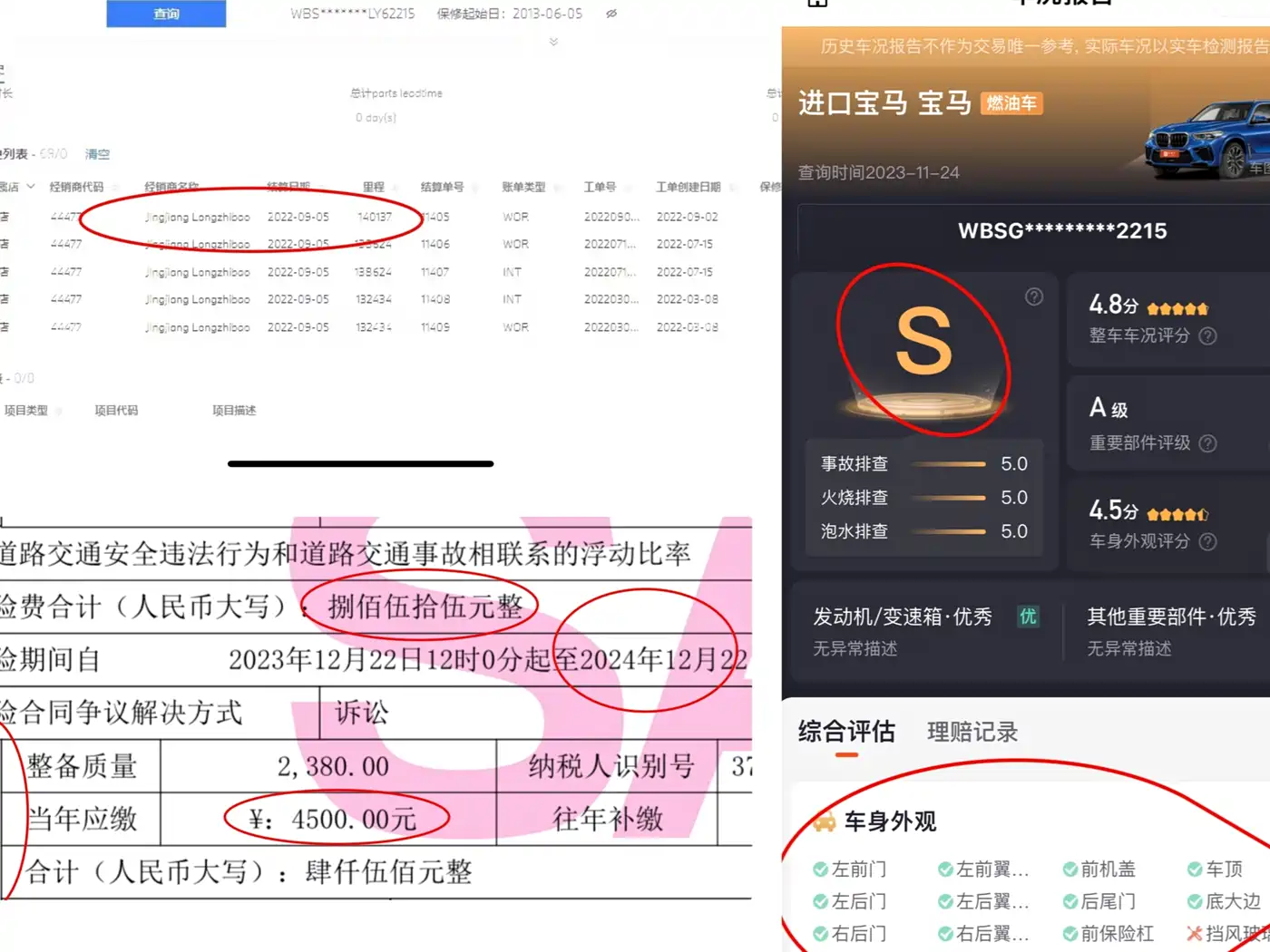
Task: Click the green 优 badge icon
Action: pyautogui.click(x=1028, y=617)
